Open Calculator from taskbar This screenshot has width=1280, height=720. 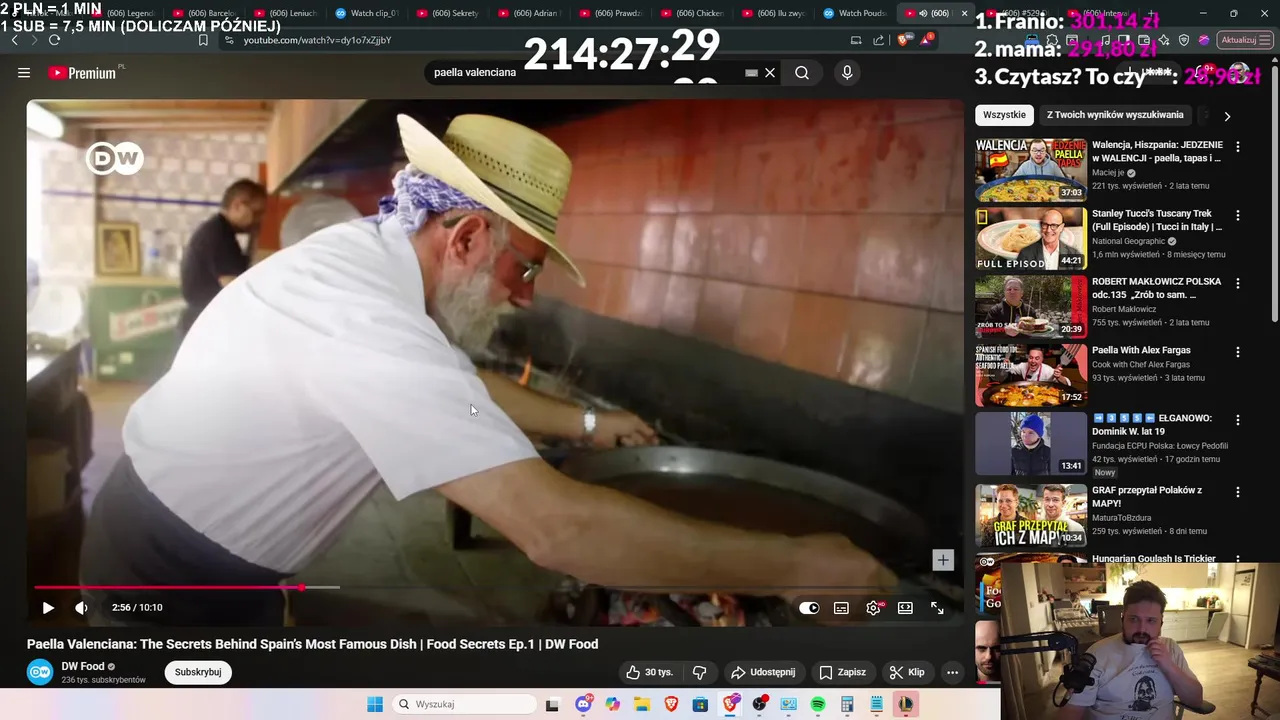[847, 704]
